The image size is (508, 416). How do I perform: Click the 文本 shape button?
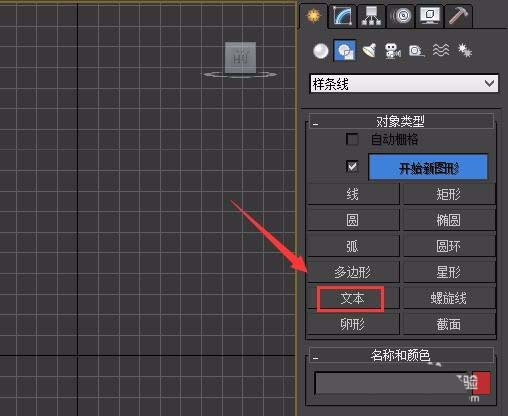point(353,298)
